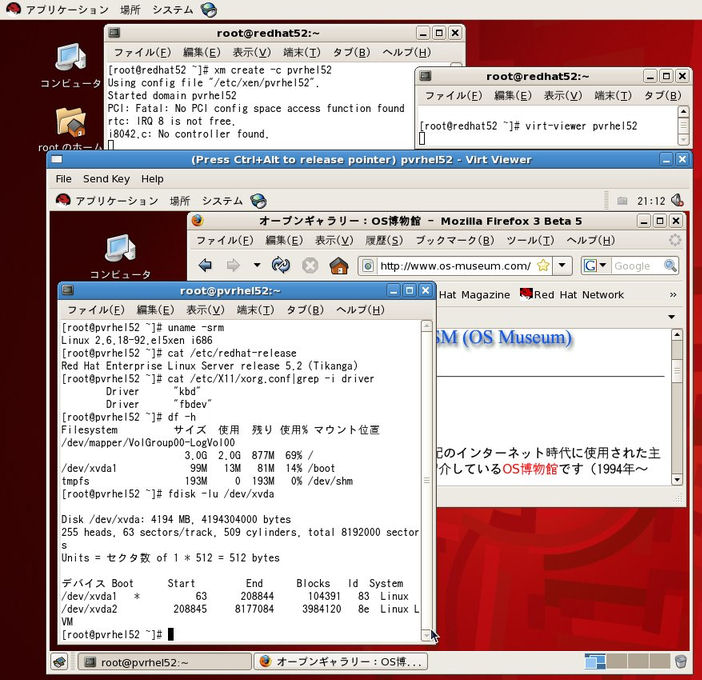
Task: Click terminal icon in pvrhel52 terminal title bar
Action: point(68,290)
